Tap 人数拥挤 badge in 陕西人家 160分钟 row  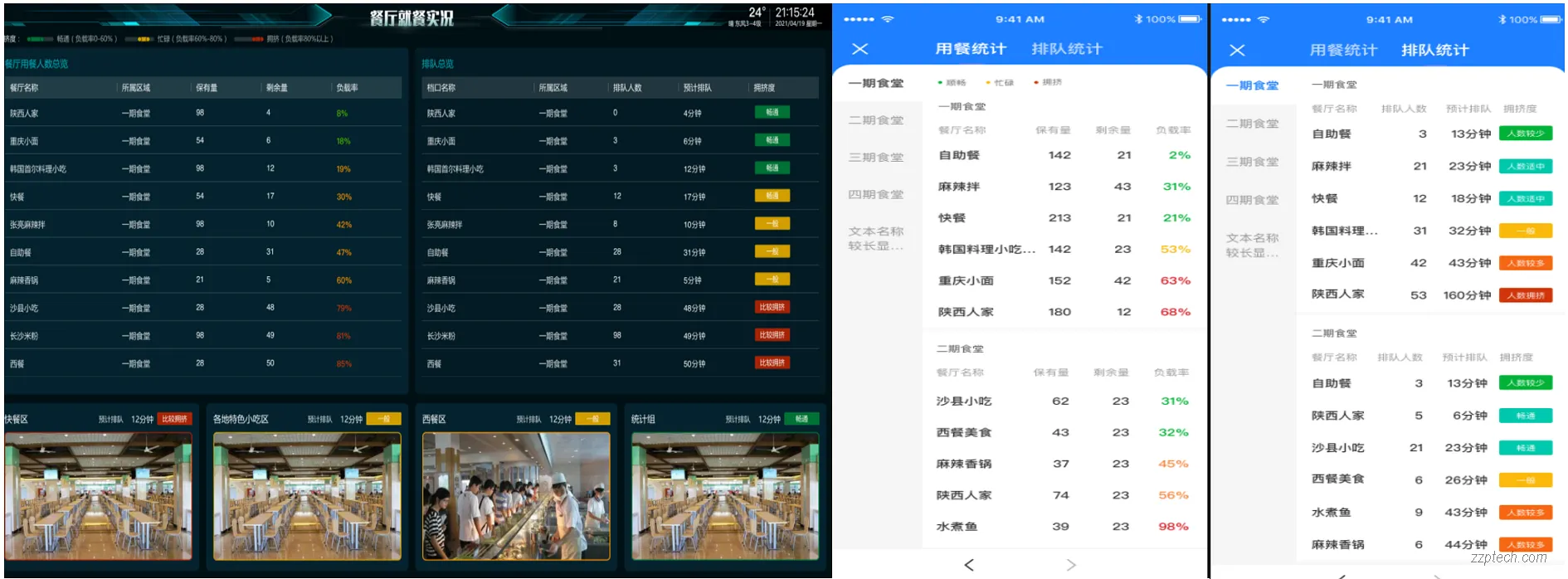tap(1526, 295)
